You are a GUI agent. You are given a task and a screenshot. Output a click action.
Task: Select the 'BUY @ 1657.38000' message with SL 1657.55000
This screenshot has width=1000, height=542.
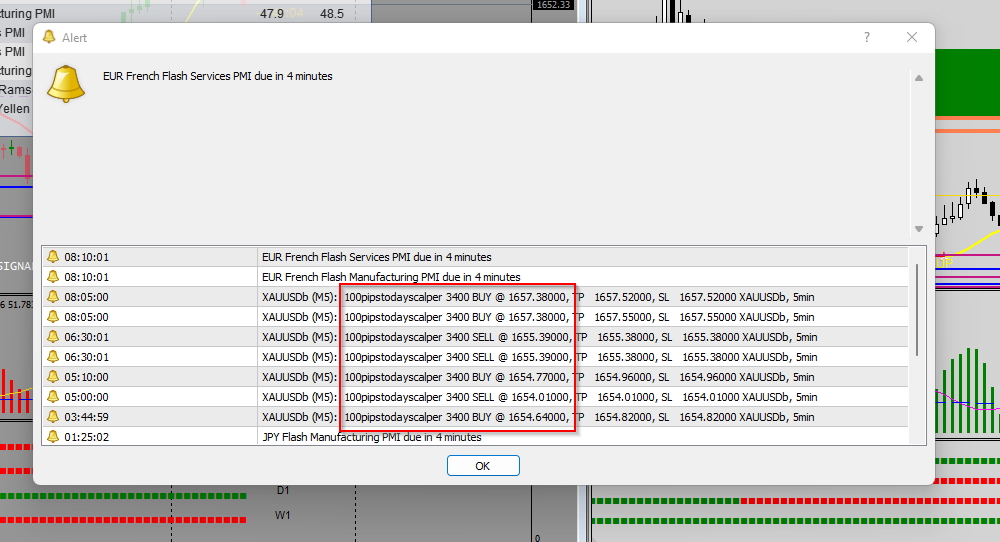538,317
